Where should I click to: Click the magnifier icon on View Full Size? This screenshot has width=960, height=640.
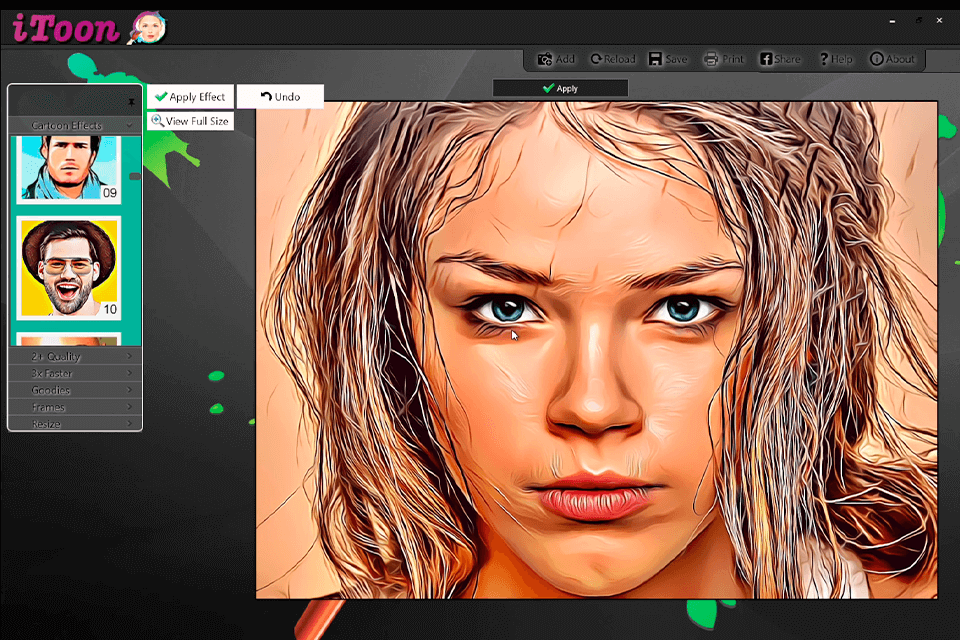158,120
